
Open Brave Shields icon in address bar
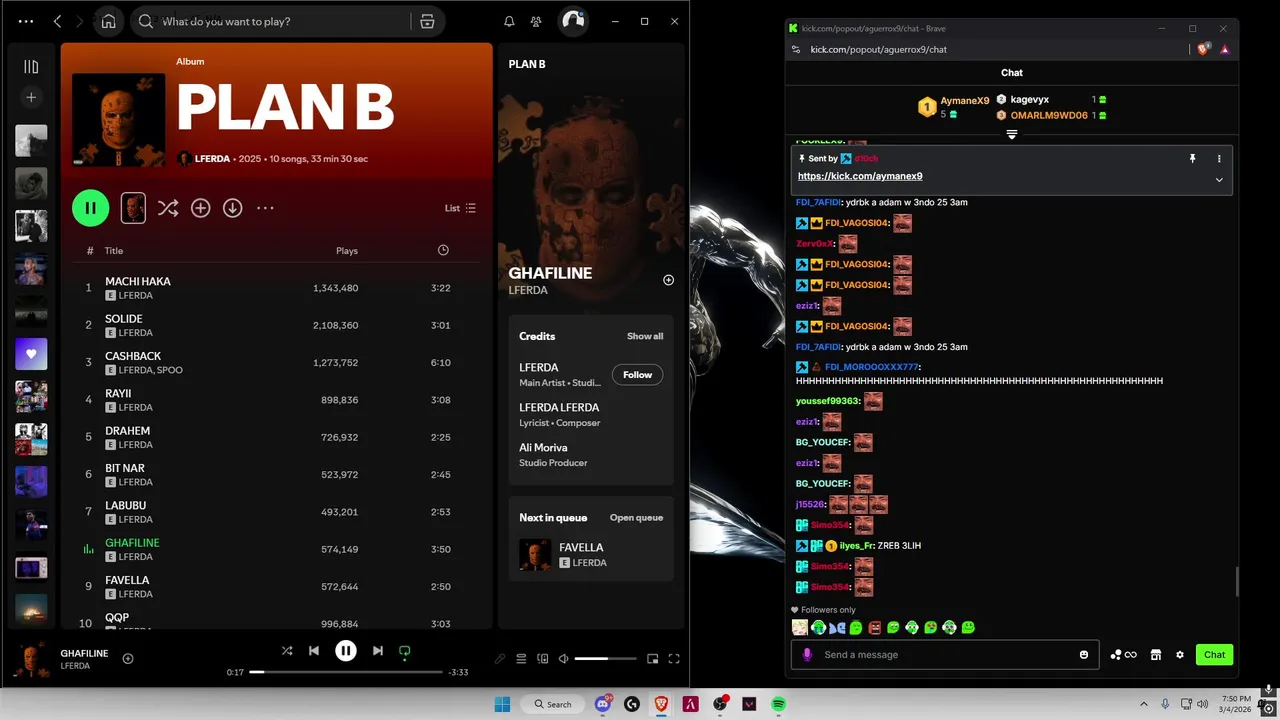click(1203, 49)
